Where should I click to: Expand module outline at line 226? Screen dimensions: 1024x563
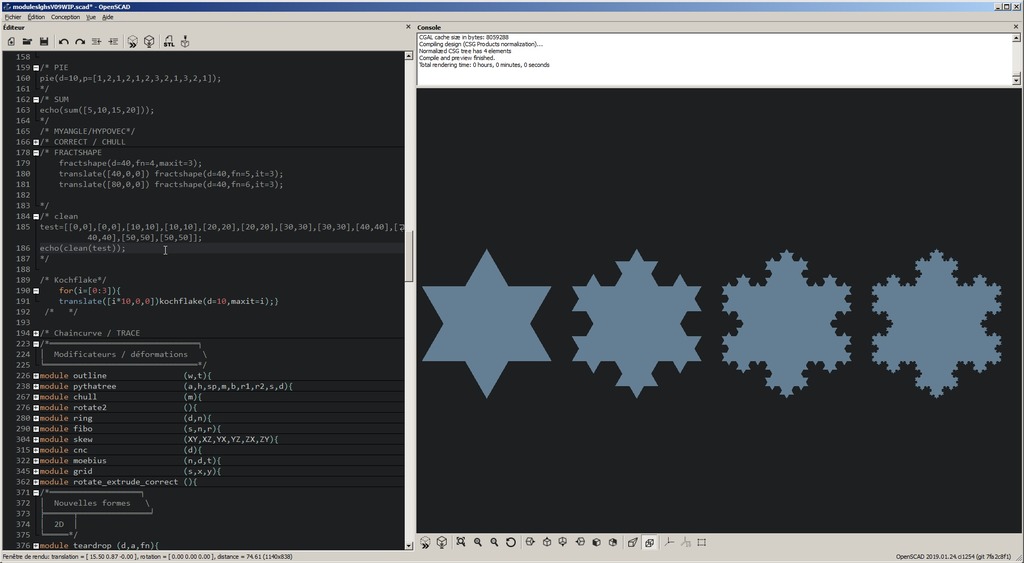click(36, 376)
